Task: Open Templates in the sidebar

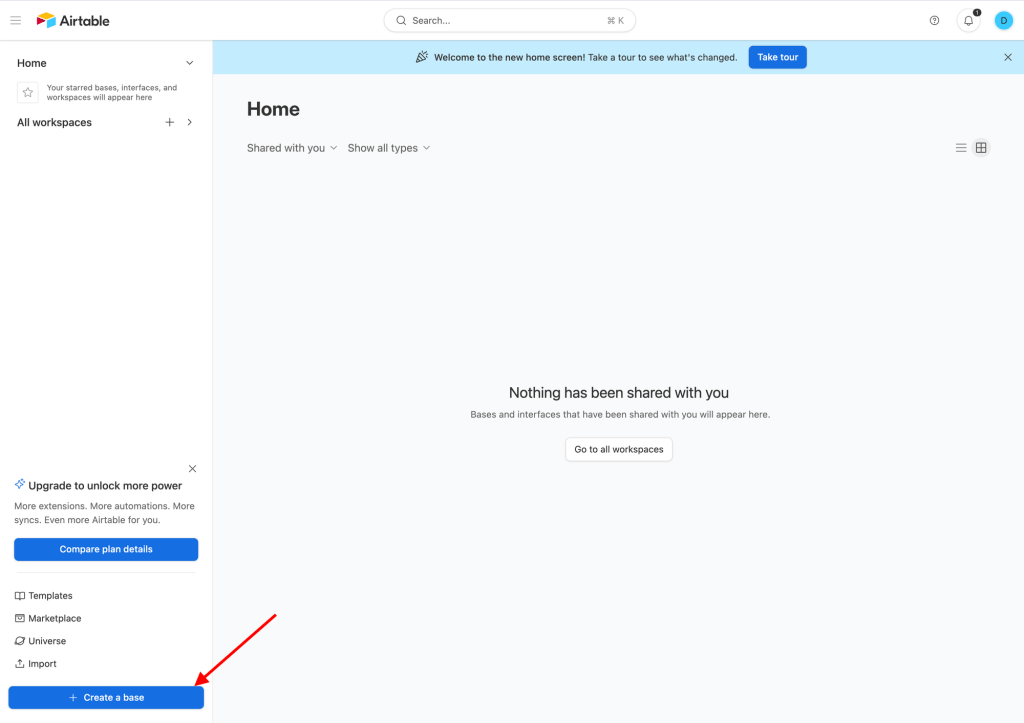Action: (x=50, y=596)
